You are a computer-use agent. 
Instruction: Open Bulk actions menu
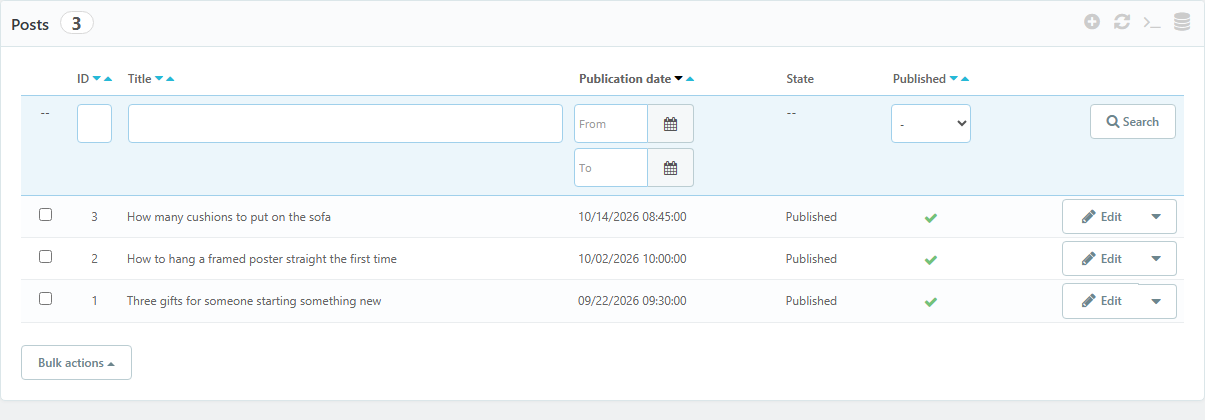pyautogui.click(x=76, y=363)
